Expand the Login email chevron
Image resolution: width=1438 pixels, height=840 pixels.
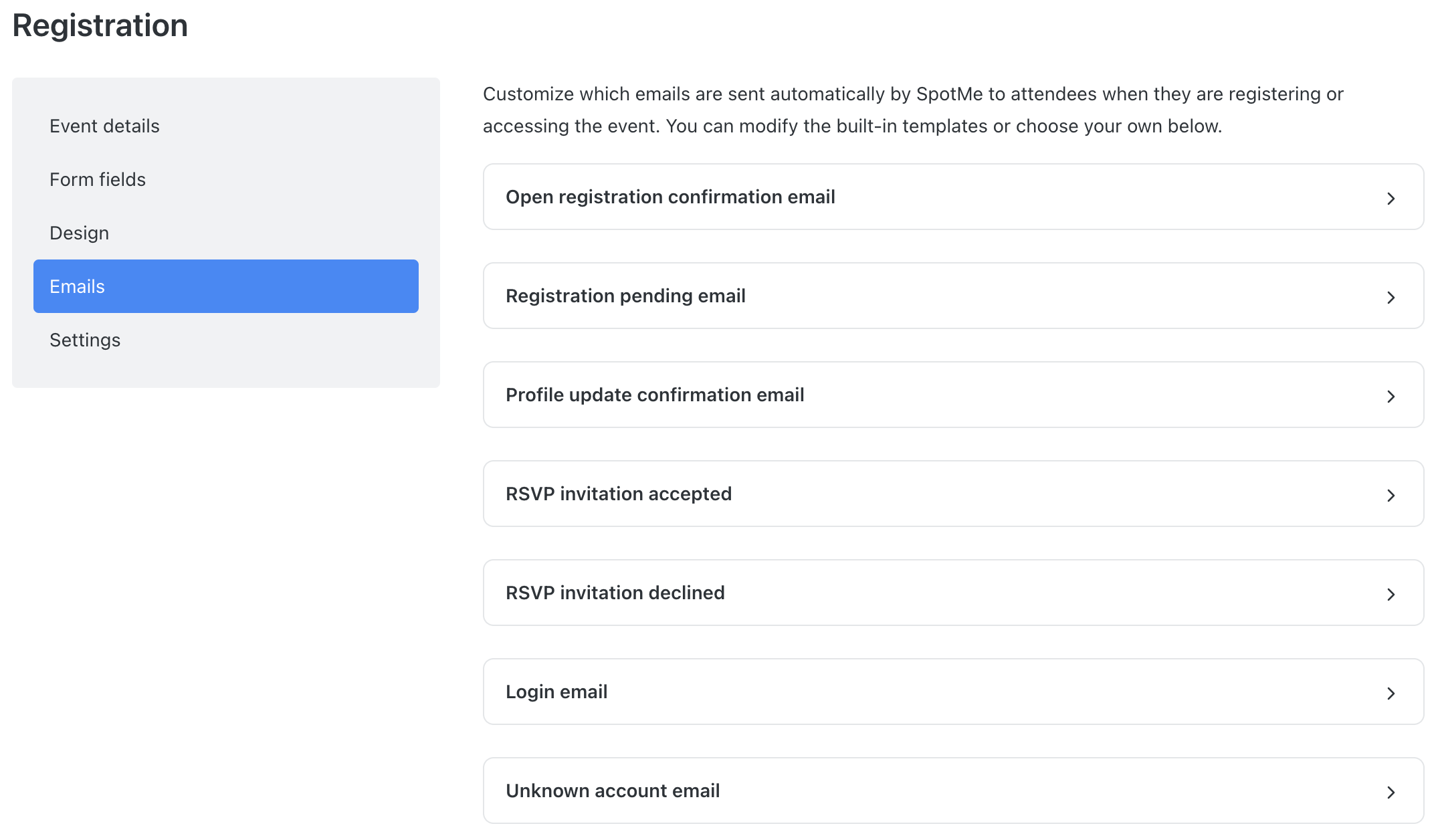(x=1392, y=693)
